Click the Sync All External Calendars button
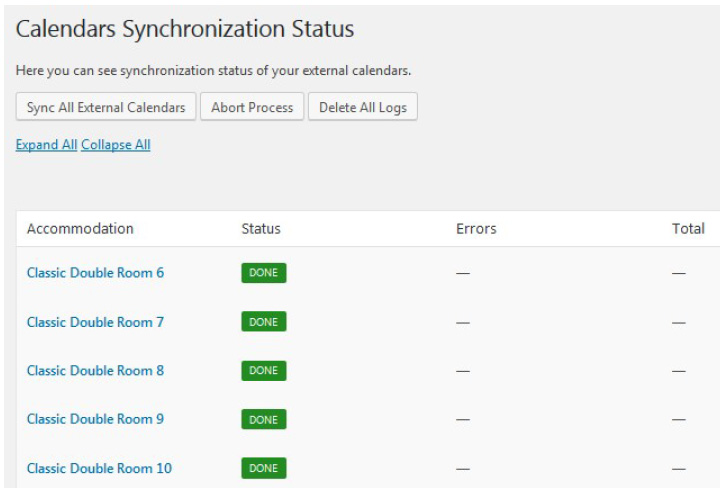Screen dimensions: 724x488 pos(106,107)
